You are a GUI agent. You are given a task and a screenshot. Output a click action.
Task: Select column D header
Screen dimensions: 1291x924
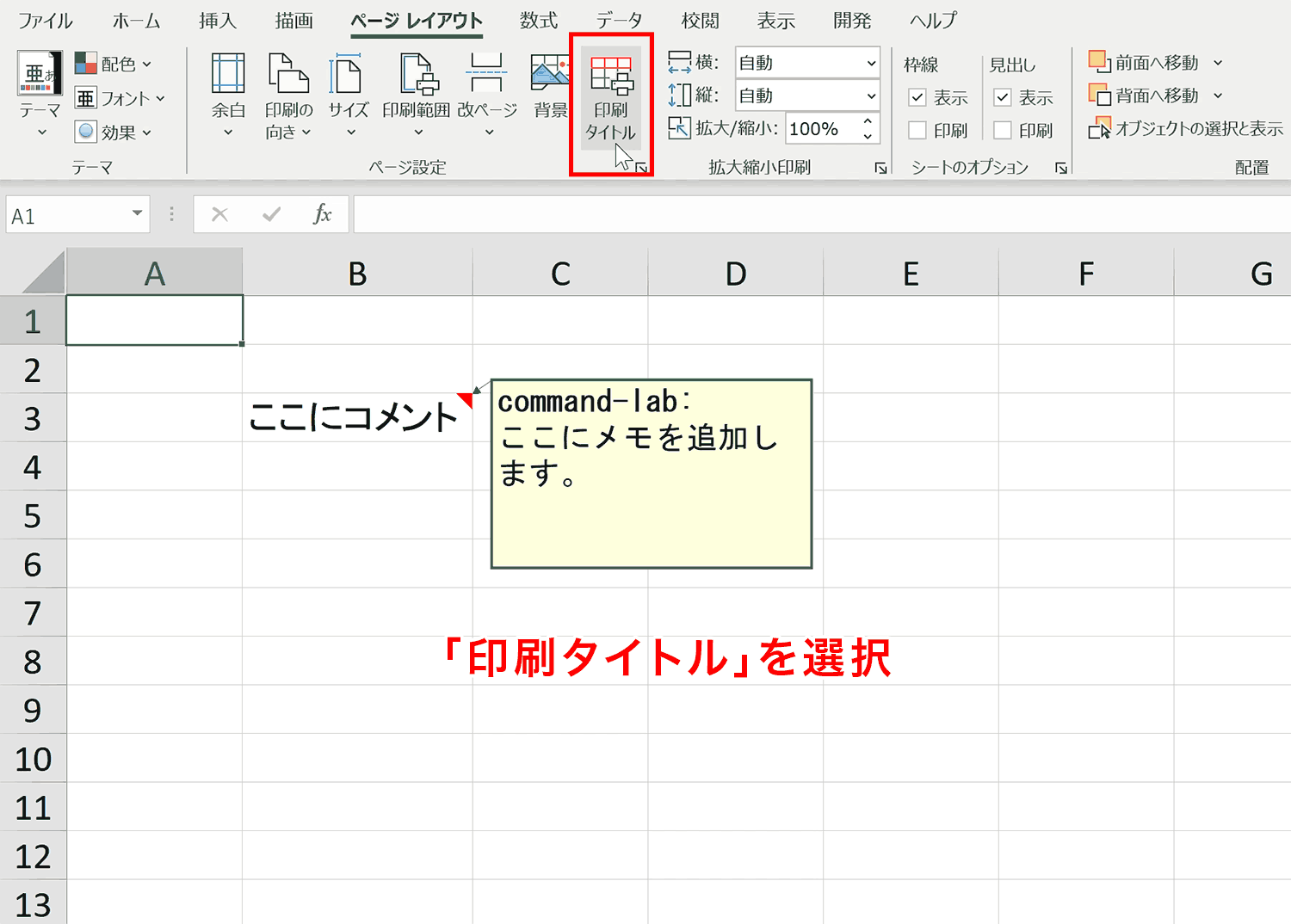pyautogui.click(x=736, y=273)
